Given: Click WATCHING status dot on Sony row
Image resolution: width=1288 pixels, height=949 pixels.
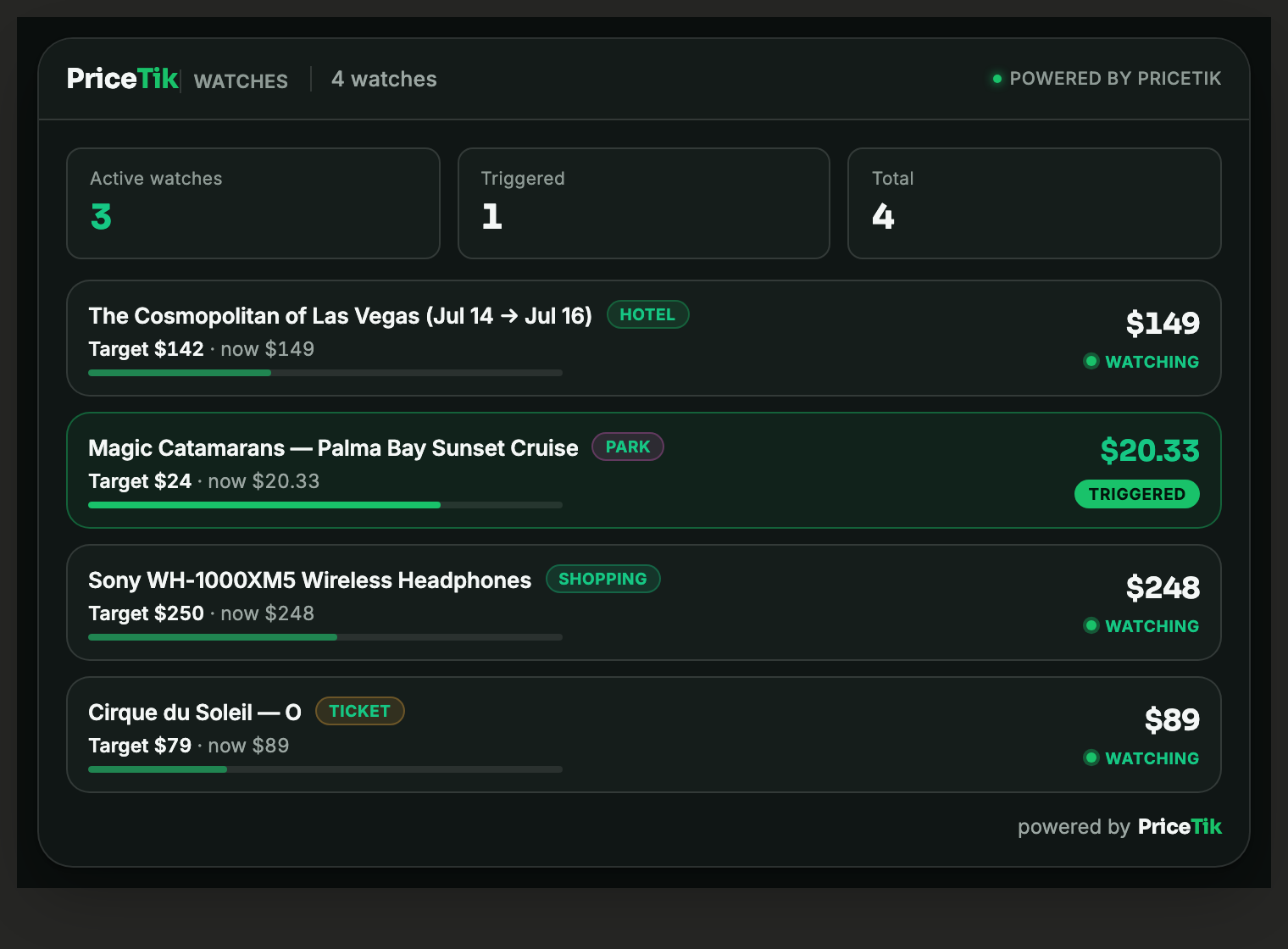Looking at the screenshot, I should [1091, 625].
